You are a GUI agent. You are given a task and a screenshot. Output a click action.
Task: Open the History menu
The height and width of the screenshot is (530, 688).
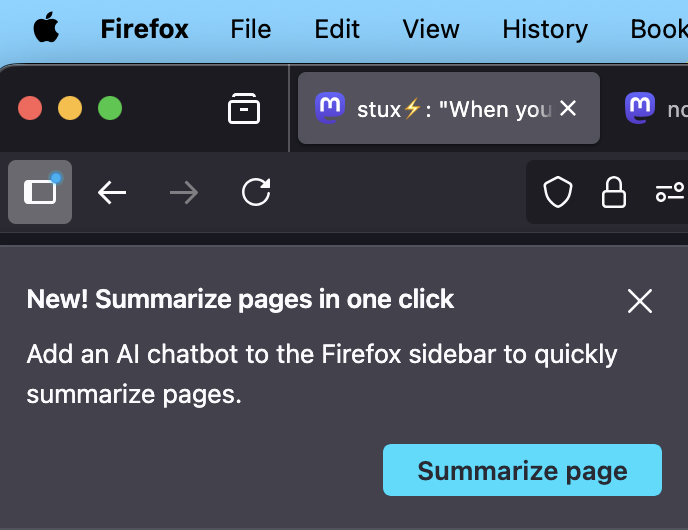coord(545,29)
